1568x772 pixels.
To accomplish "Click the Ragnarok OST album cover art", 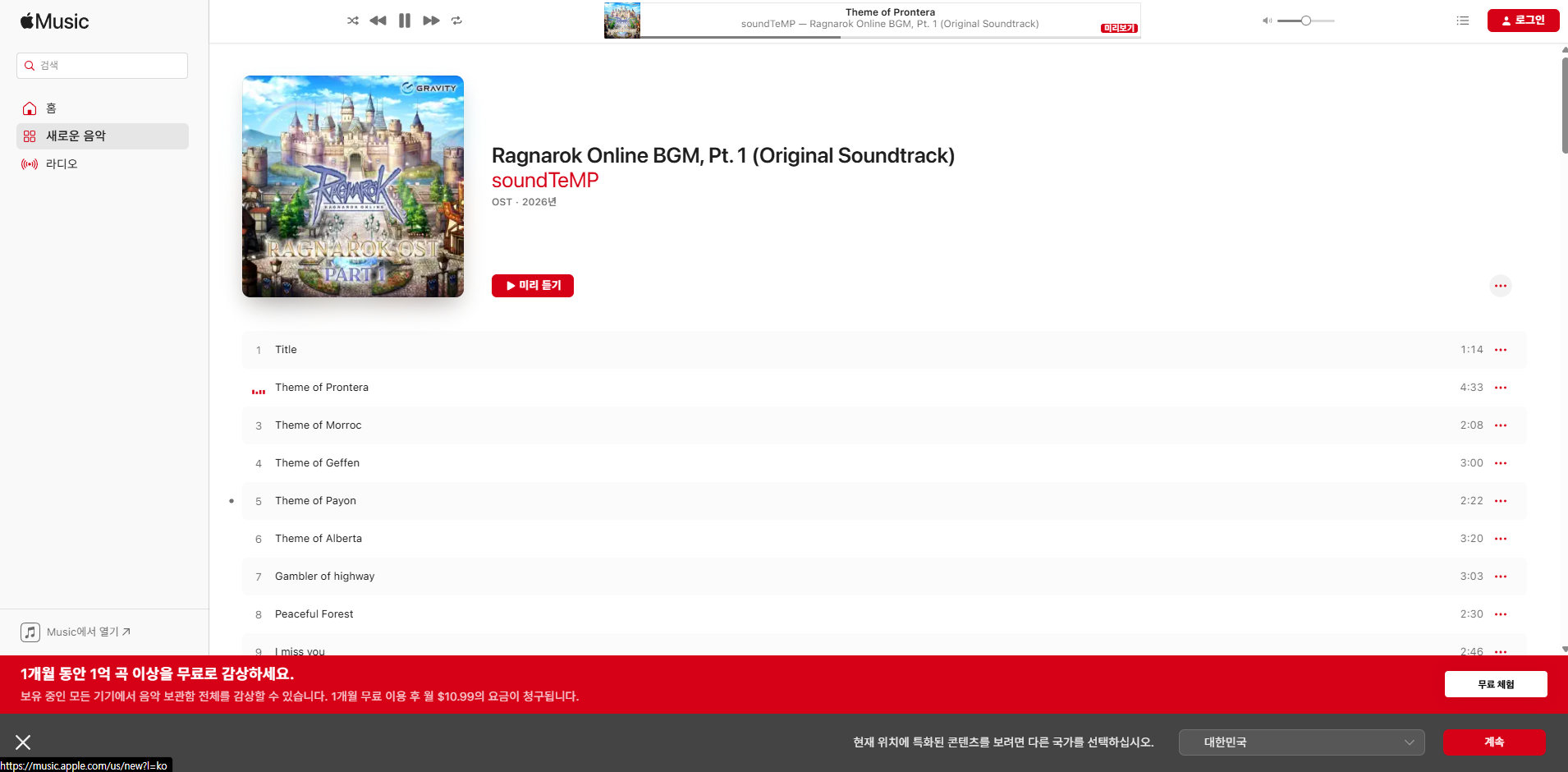I will (353, 186).
